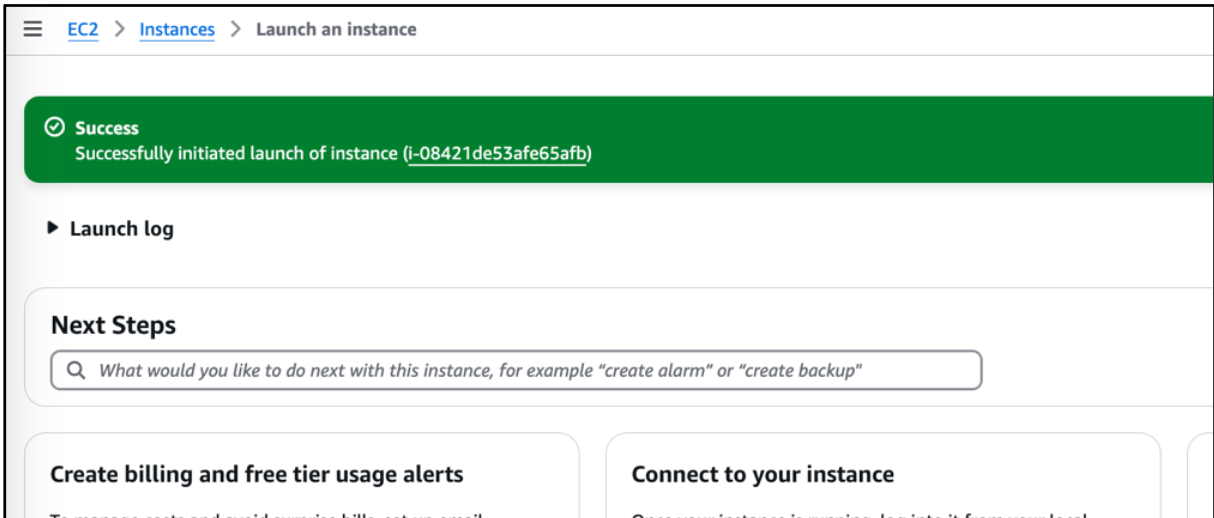
Task: Click the Successfully initiated launch message text
Action: (237, 154)
